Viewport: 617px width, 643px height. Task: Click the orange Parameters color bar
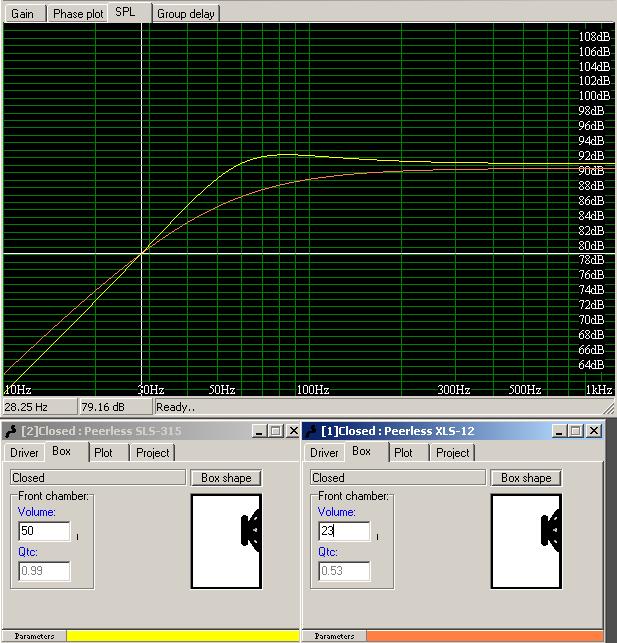pyautogui.click(x=485, y=636)
